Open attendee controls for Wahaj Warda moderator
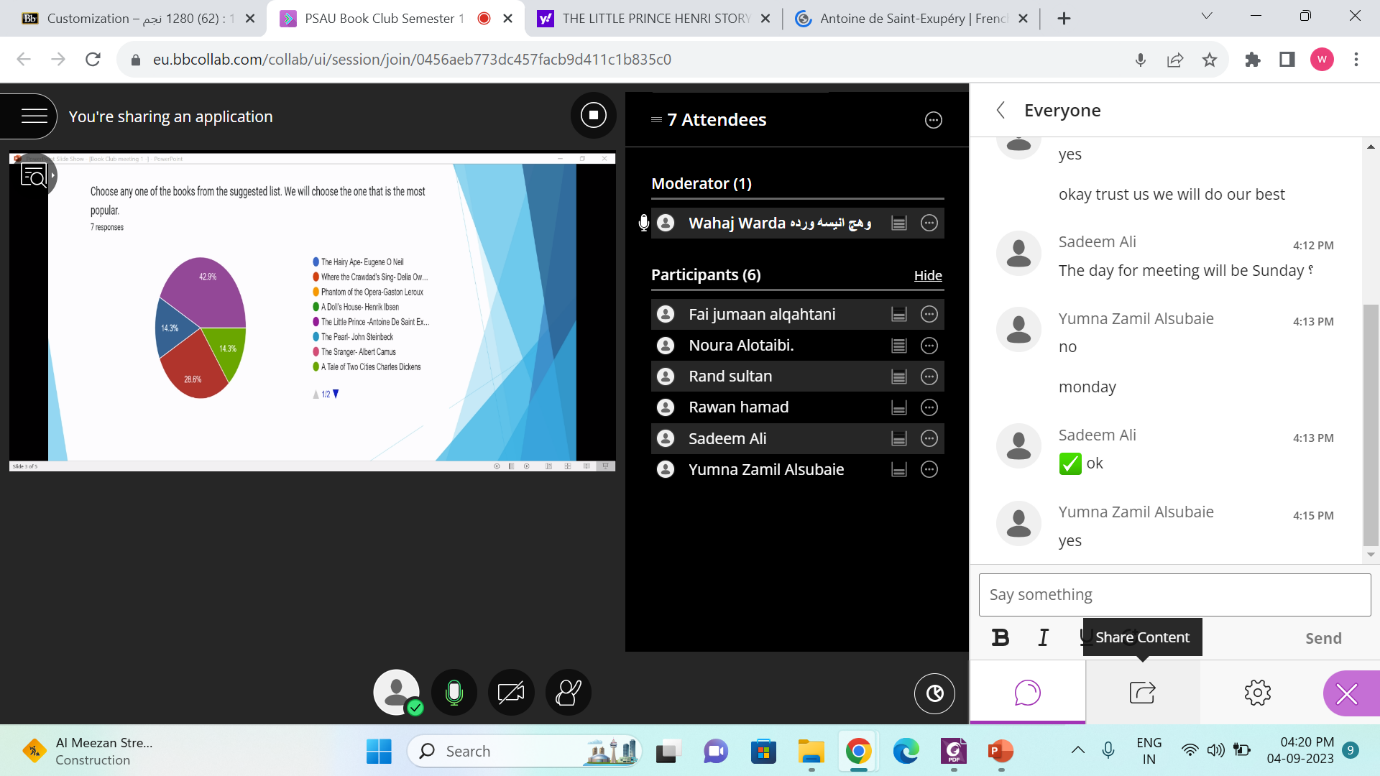This screenshot has width=1380, height=776. pyautogui.click(x=929, y=223)
